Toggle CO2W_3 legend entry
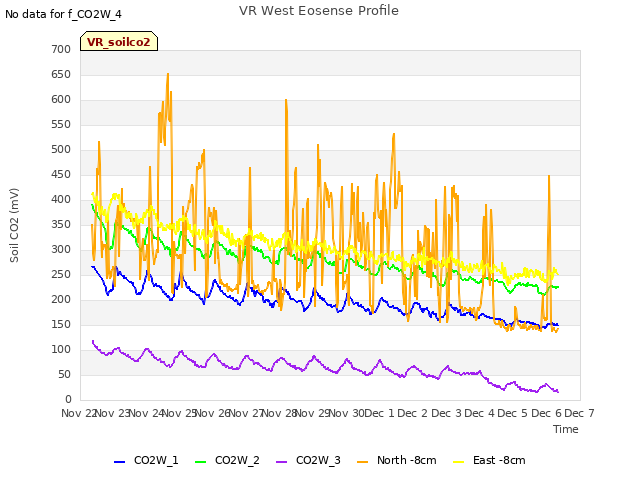Screen dimensions: 640x480 coord(308,460)
